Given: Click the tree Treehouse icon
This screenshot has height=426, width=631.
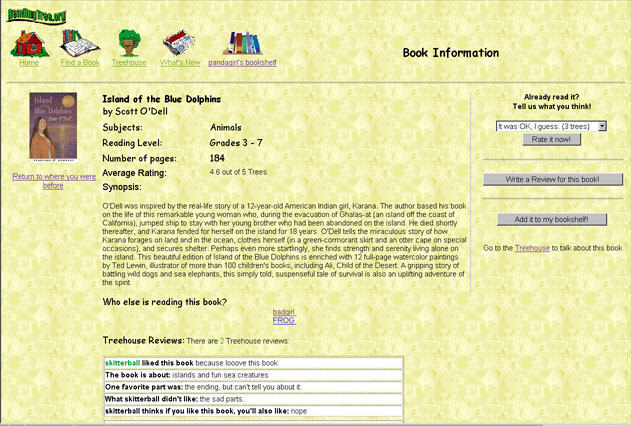Looking at the screenshot, I should (129, 42).
